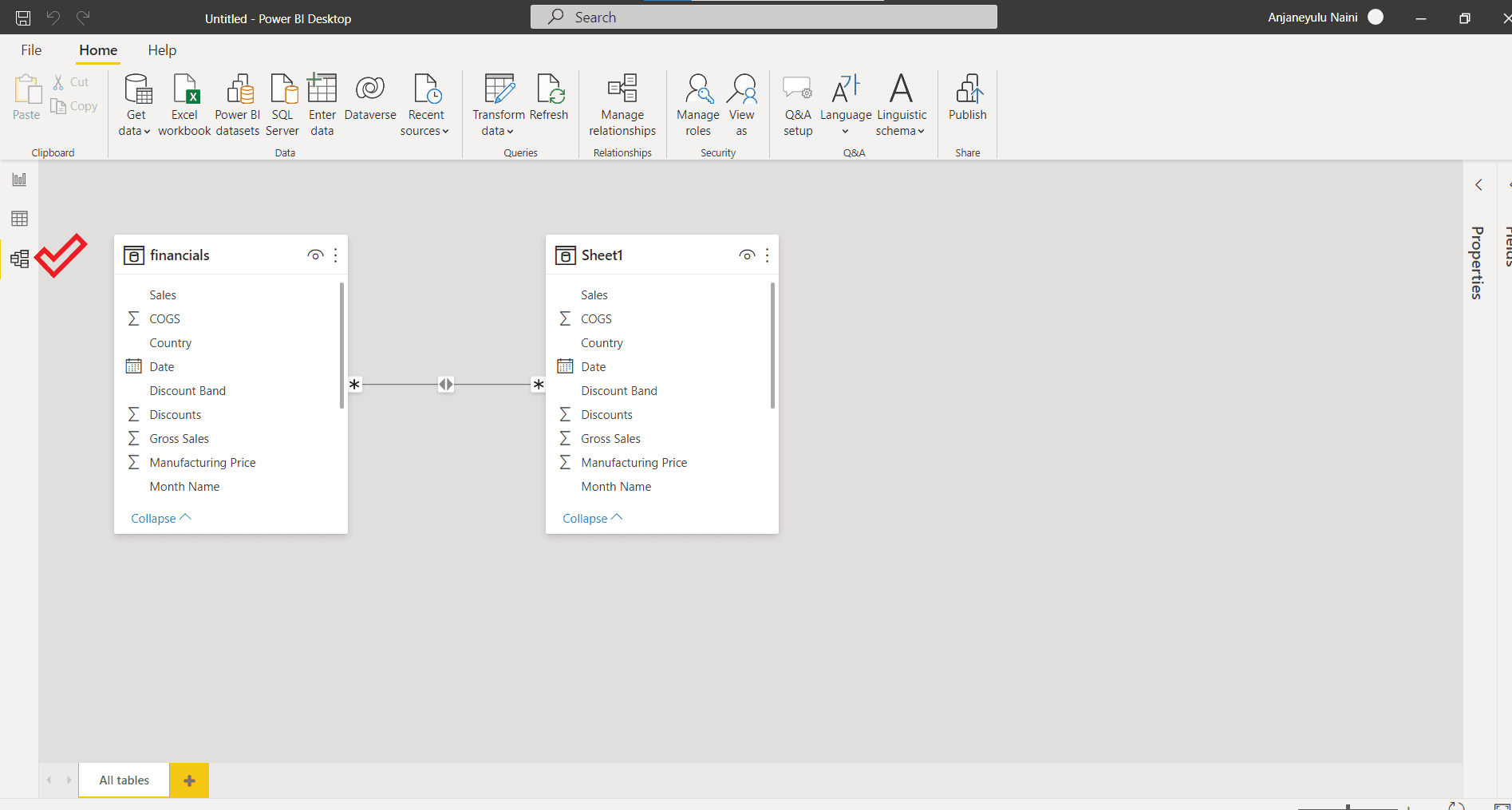Add a new layout tab with plus button
The width and height of the screenshot is (1512, 810).
pyautogui.click(x=189, y=780)
